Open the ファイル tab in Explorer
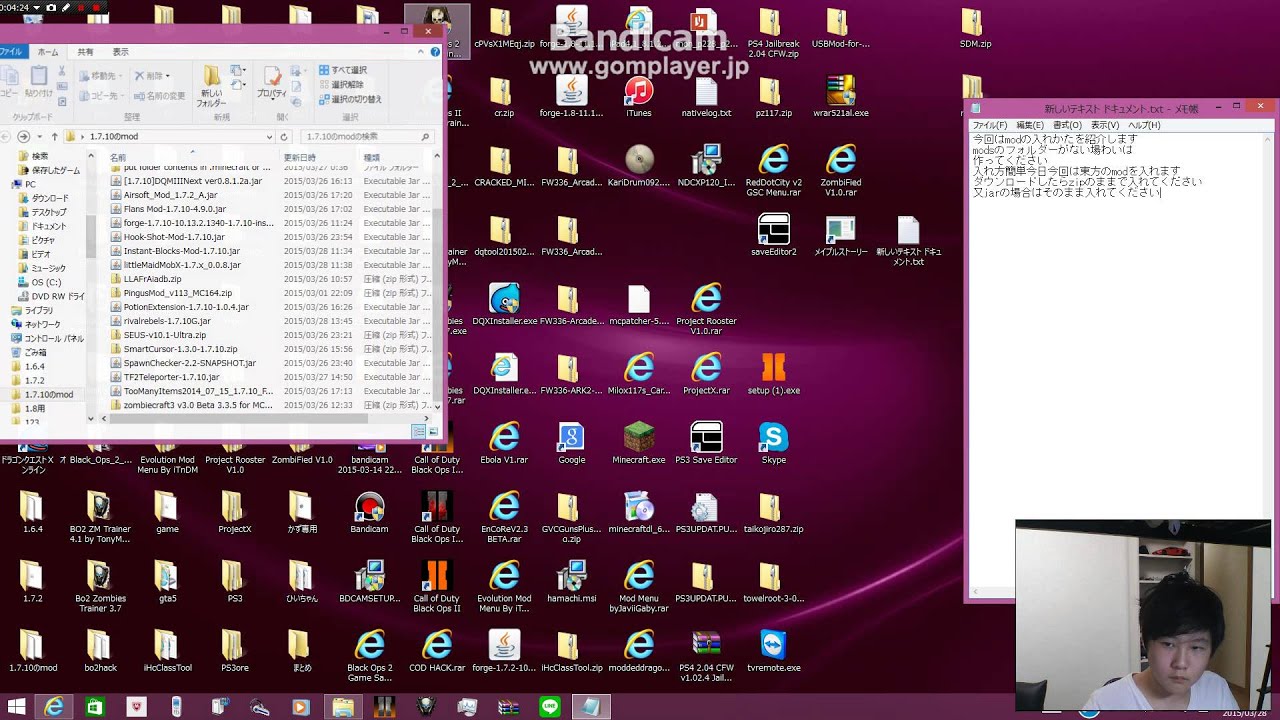 [10, 52]
